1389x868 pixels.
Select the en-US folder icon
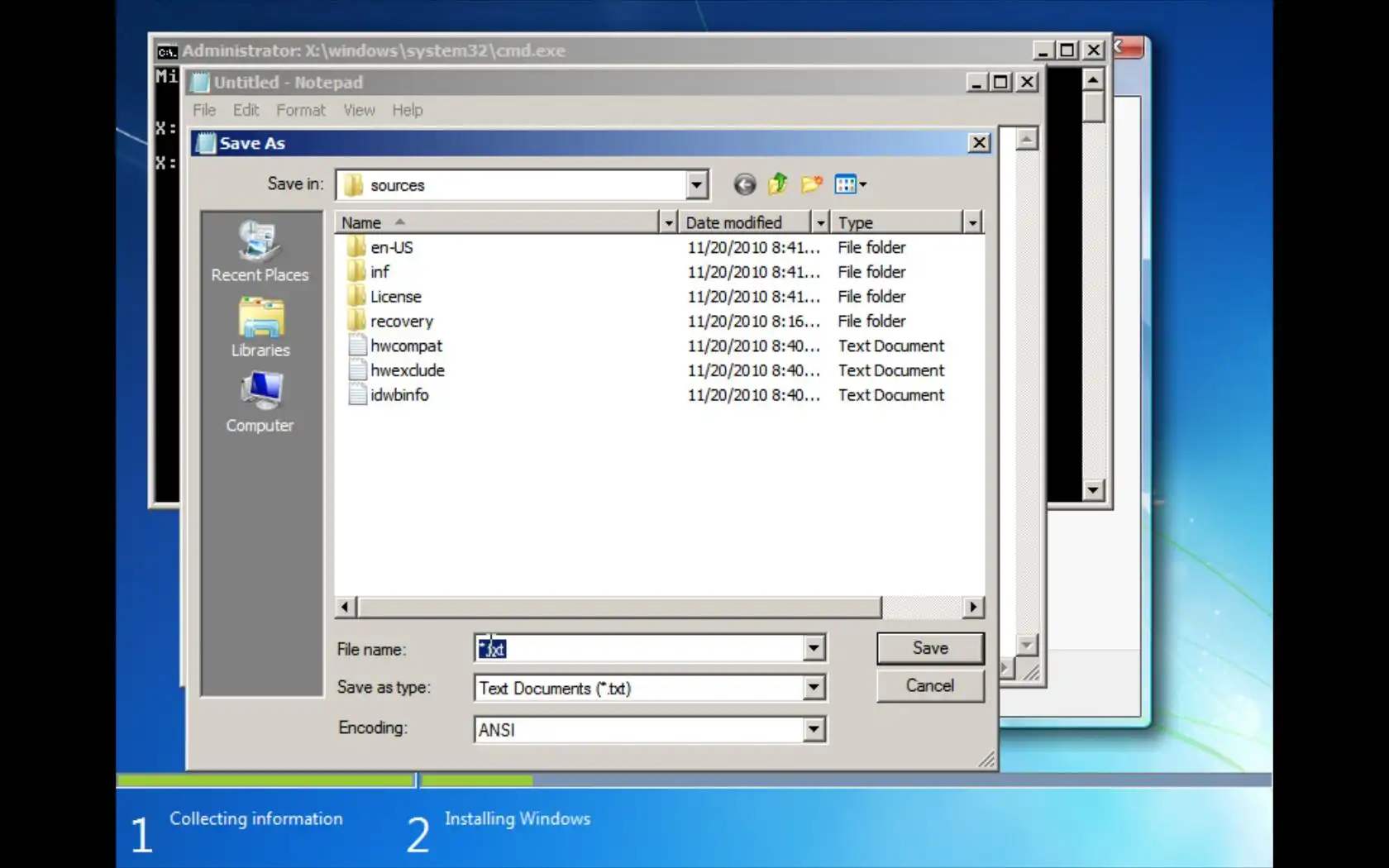pos(356,247)
